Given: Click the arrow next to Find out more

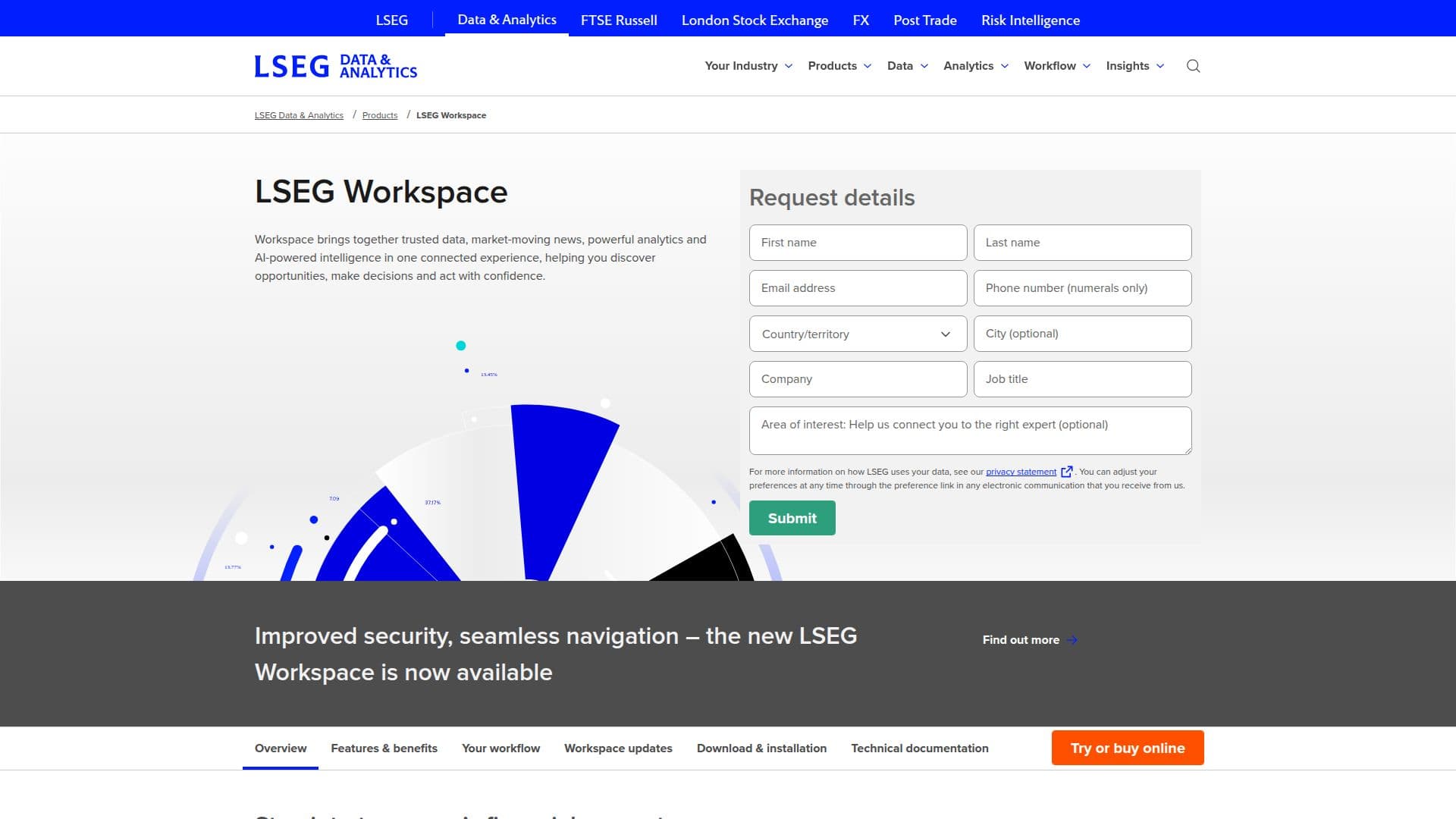Looking at the screenshot, I should (x=1072, y=640).
